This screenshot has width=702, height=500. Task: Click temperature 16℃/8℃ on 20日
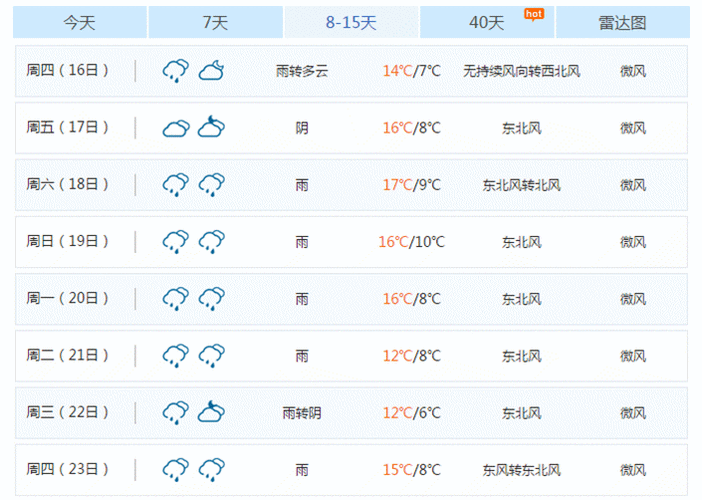click(x=411, y=299)
